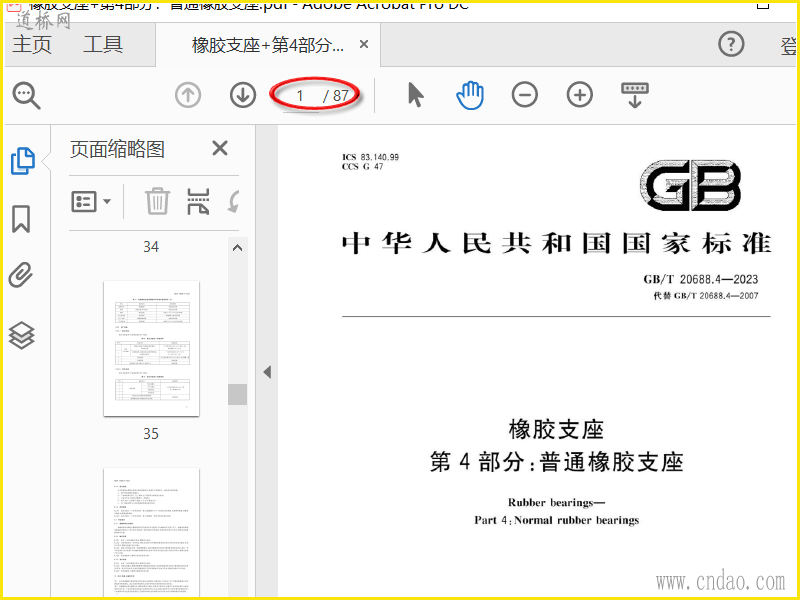This screenshot has width=800, height=600.
Task: Collapse the navigation pane with triangle
Action: tap(267, 372)
